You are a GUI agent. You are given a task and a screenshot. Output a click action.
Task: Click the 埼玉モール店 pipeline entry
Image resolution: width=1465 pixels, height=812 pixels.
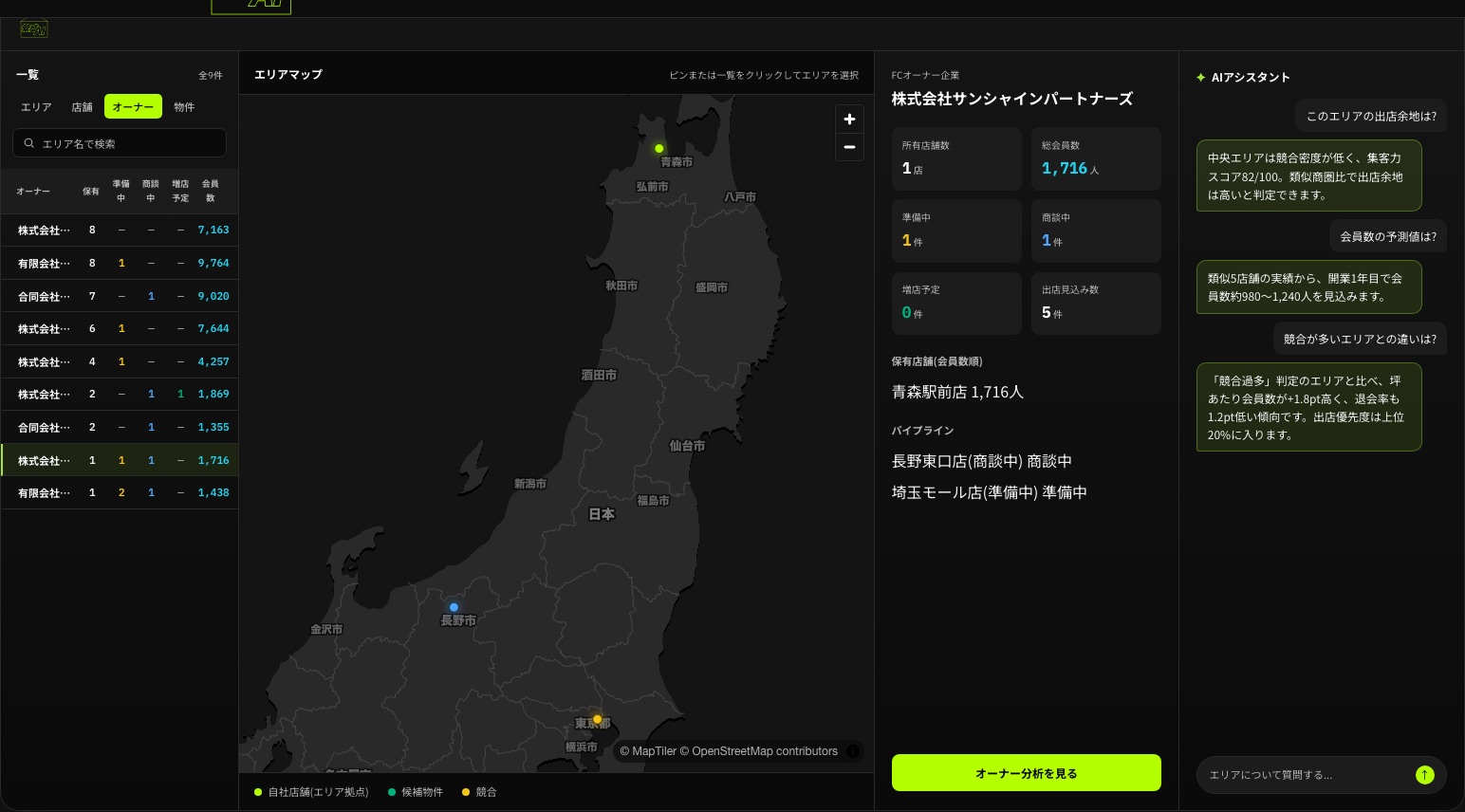(990, 492)
